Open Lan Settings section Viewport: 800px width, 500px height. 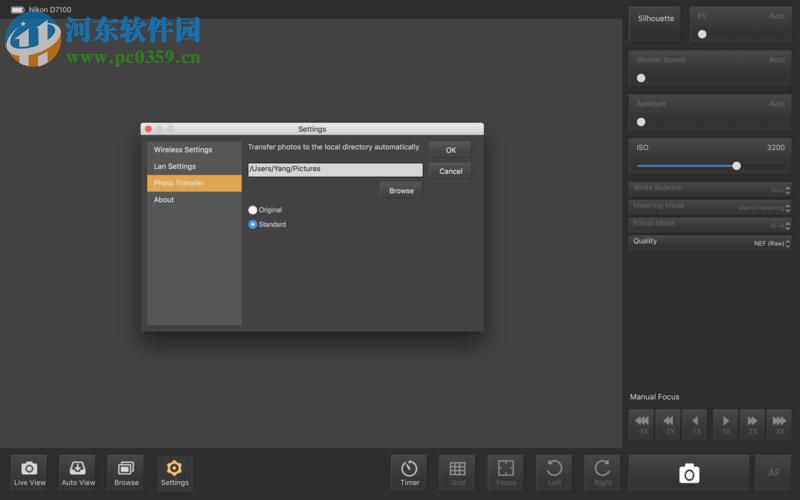194,166
